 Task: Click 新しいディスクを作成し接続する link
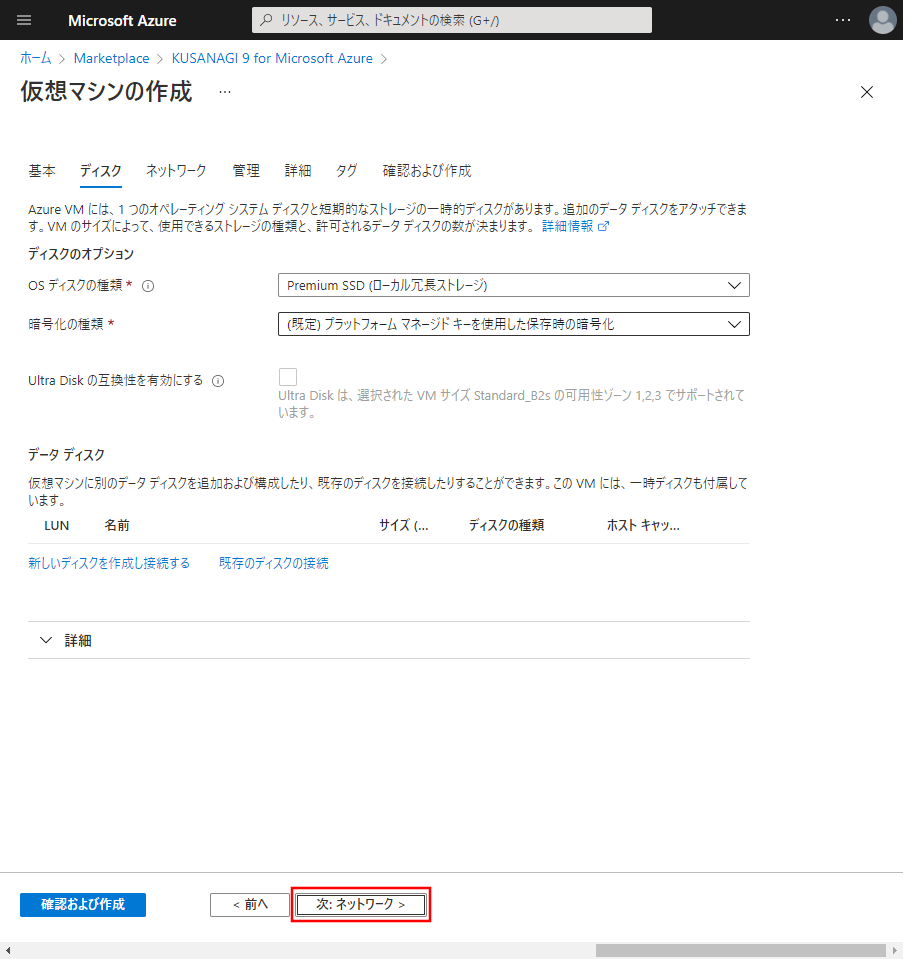tap(109, 563)
